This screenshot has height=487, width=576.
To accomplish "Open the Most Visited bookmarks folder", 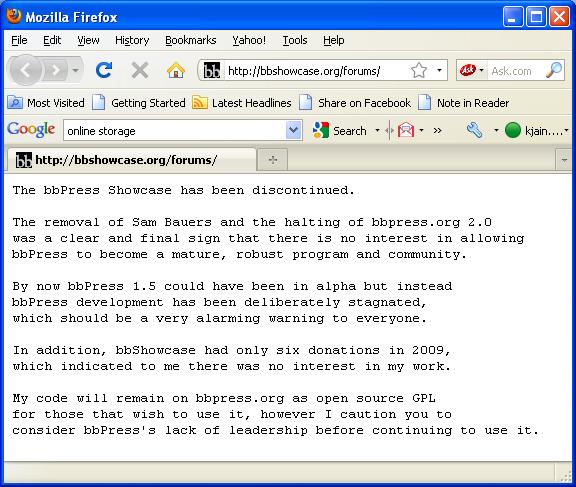I will (46, 103).
